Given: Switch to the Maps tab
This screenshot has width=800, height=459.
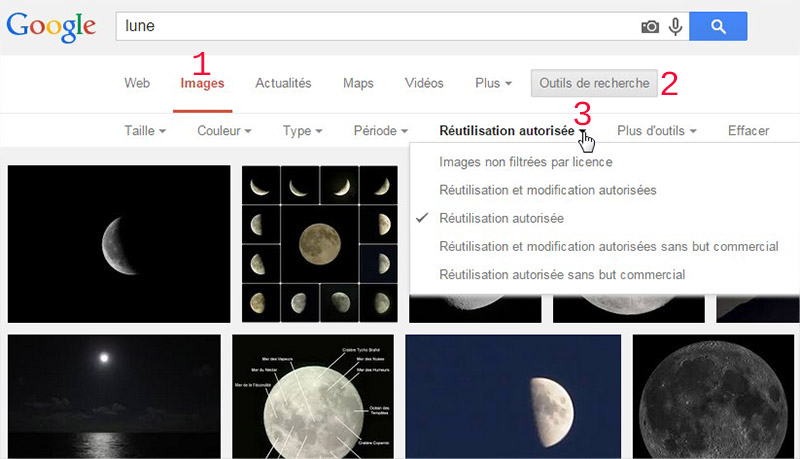Looking at the screenshot, I should [358, 83].
